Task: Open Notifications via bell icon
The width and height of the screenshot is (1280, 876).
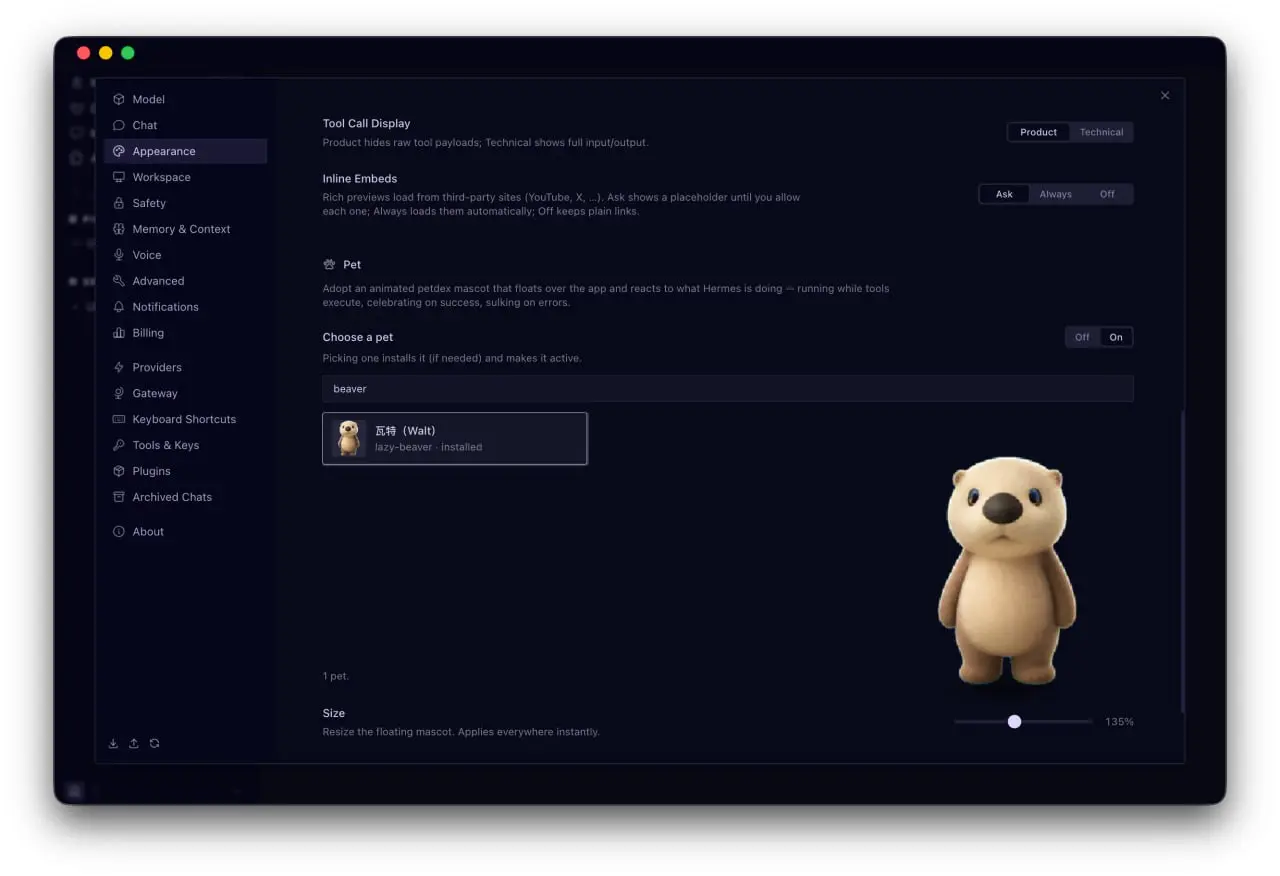Action: [119, 307]
